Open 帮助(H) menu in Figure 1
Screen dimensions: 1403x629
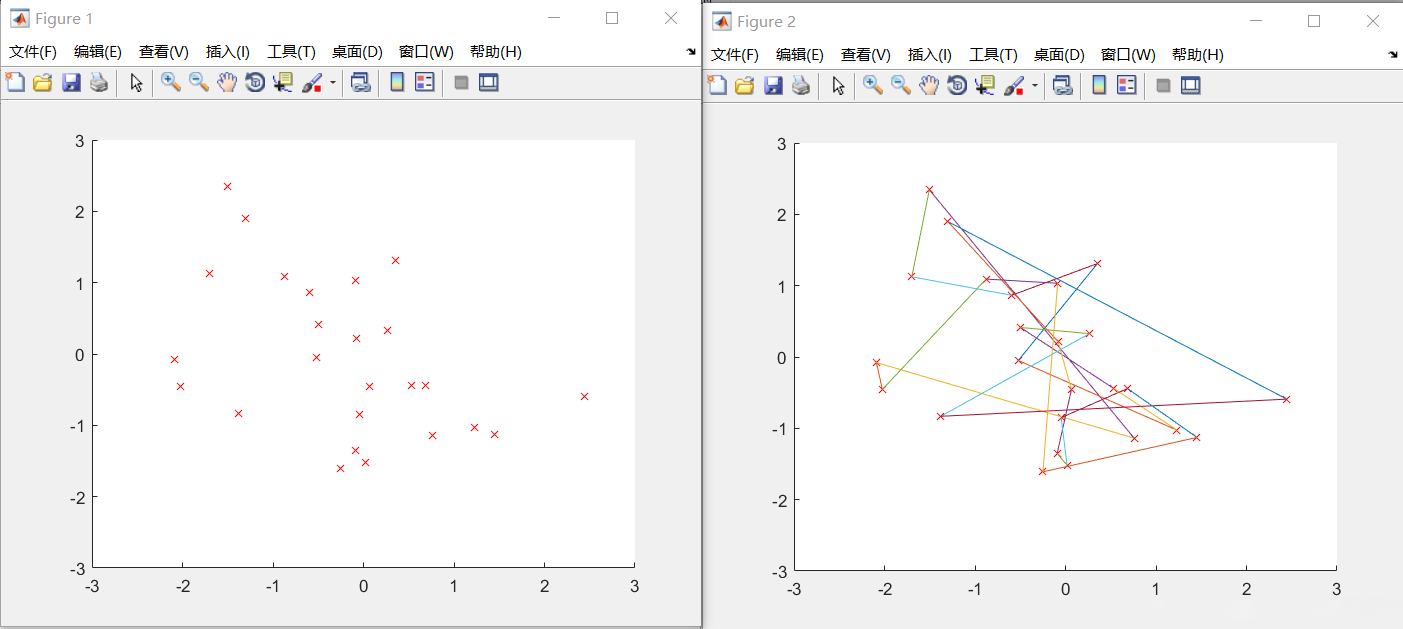[496, 52]
